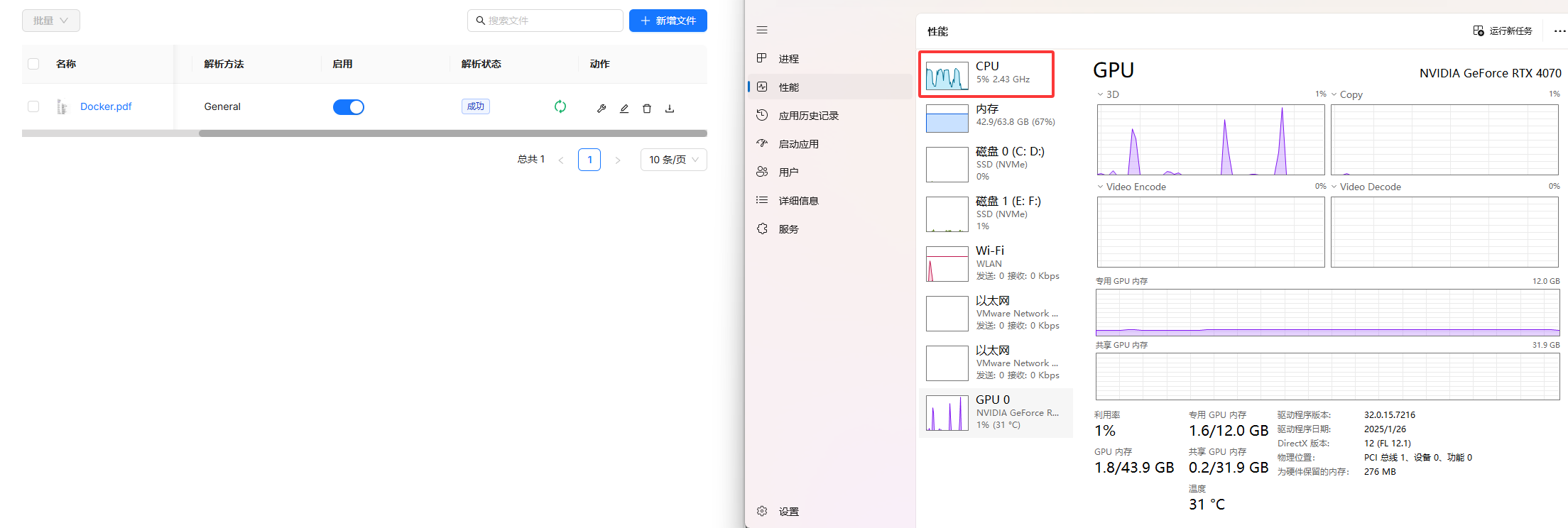Image resolution: width=1568 pixels, height=528 pixels.
Task: Disable the Docker.pdf enable switch
Action: coord(348,107)
